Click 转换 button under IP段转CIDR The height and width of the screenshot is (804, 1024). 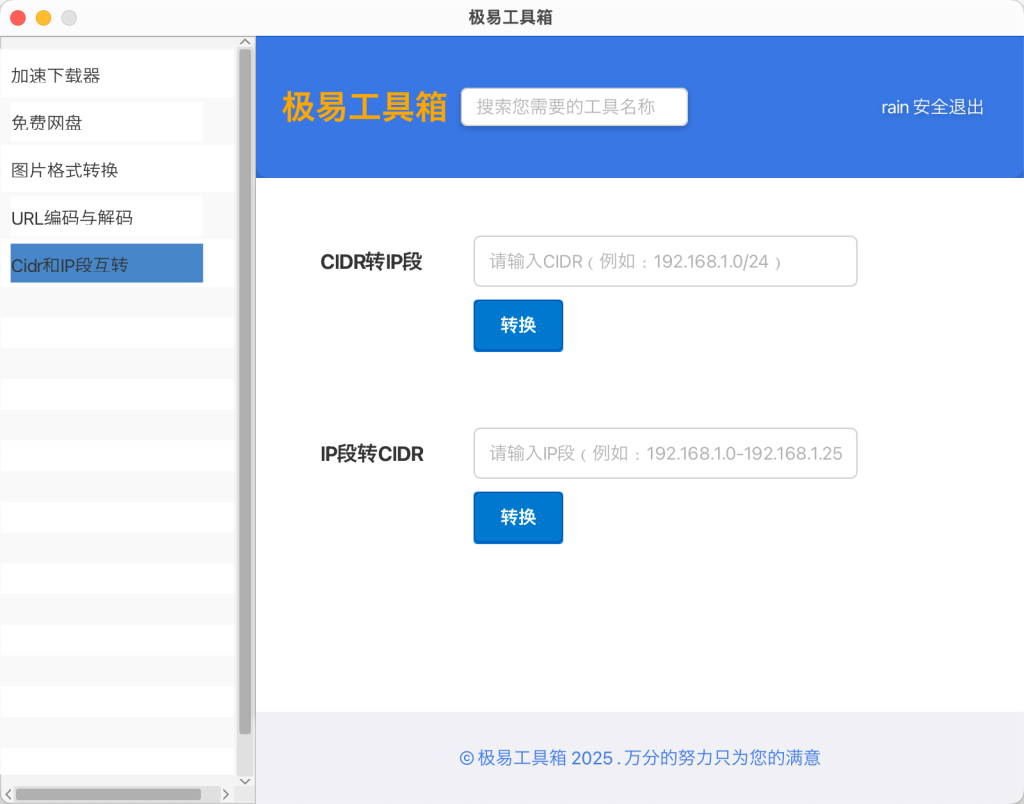point(518,517)
